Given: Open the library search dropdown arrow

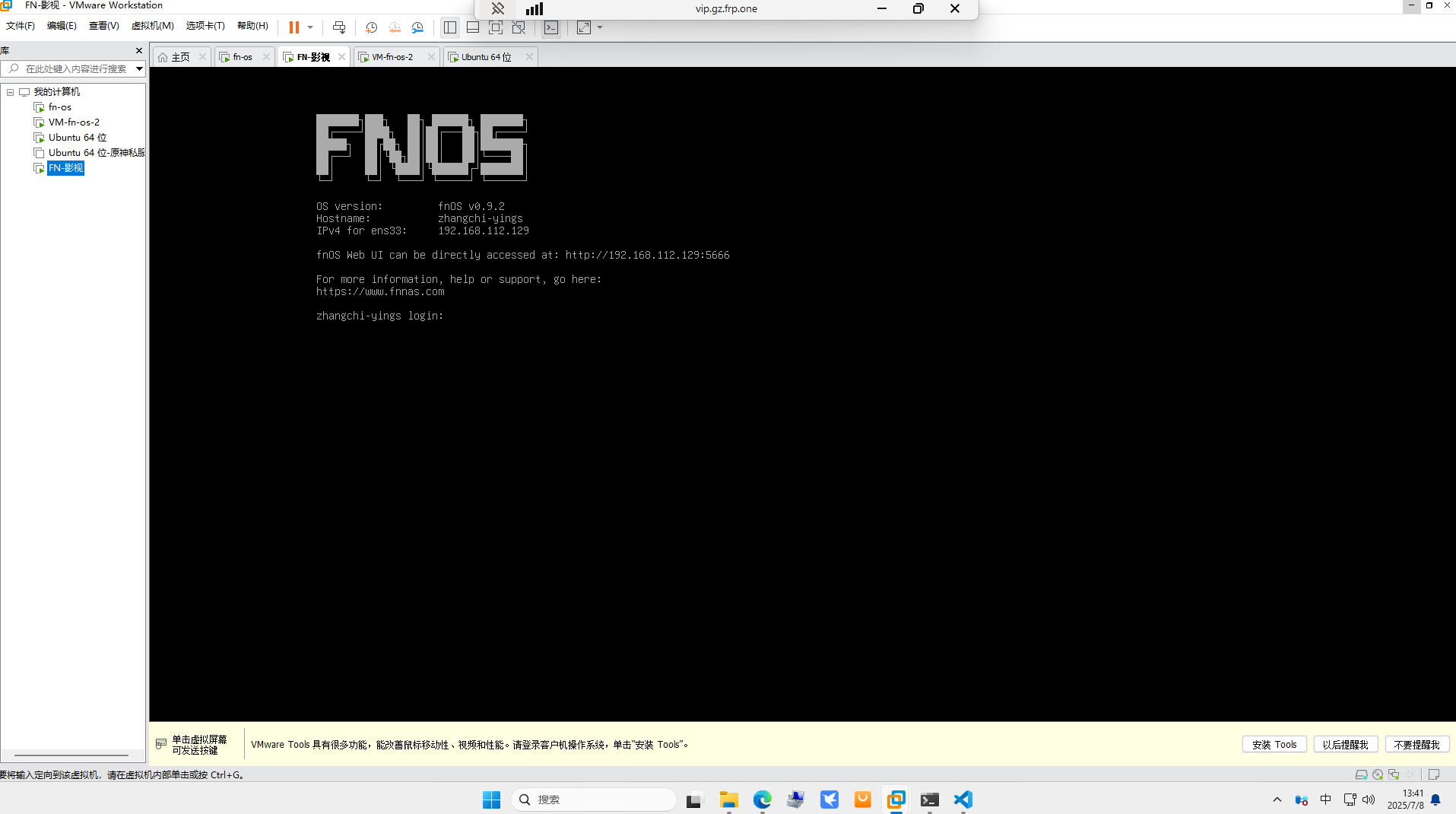Looking at the screenshot, I should click(x=140, y=69).
